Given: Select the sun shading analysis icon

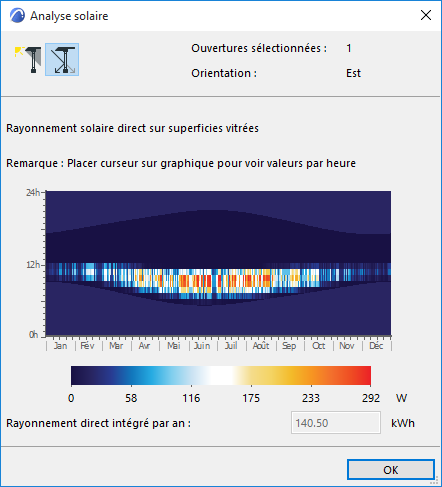Looking at the screenshot, I should [x=28, y=60].
